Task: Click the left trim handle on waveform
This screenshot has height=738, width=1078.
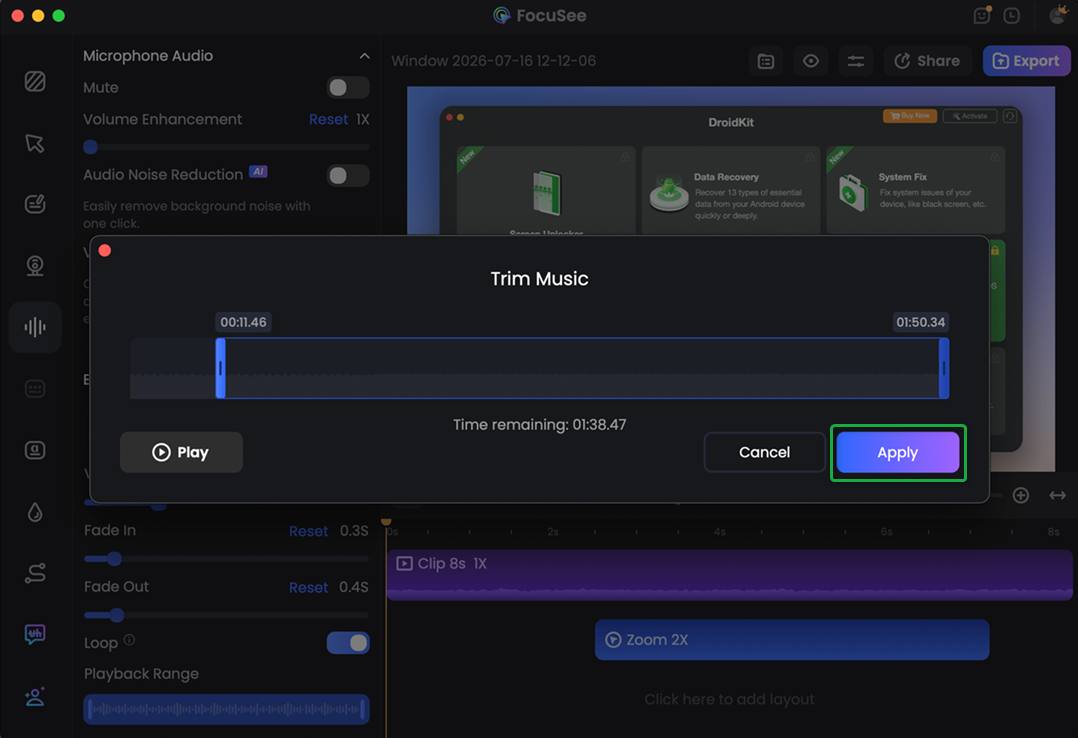Action: coord(221,368)
